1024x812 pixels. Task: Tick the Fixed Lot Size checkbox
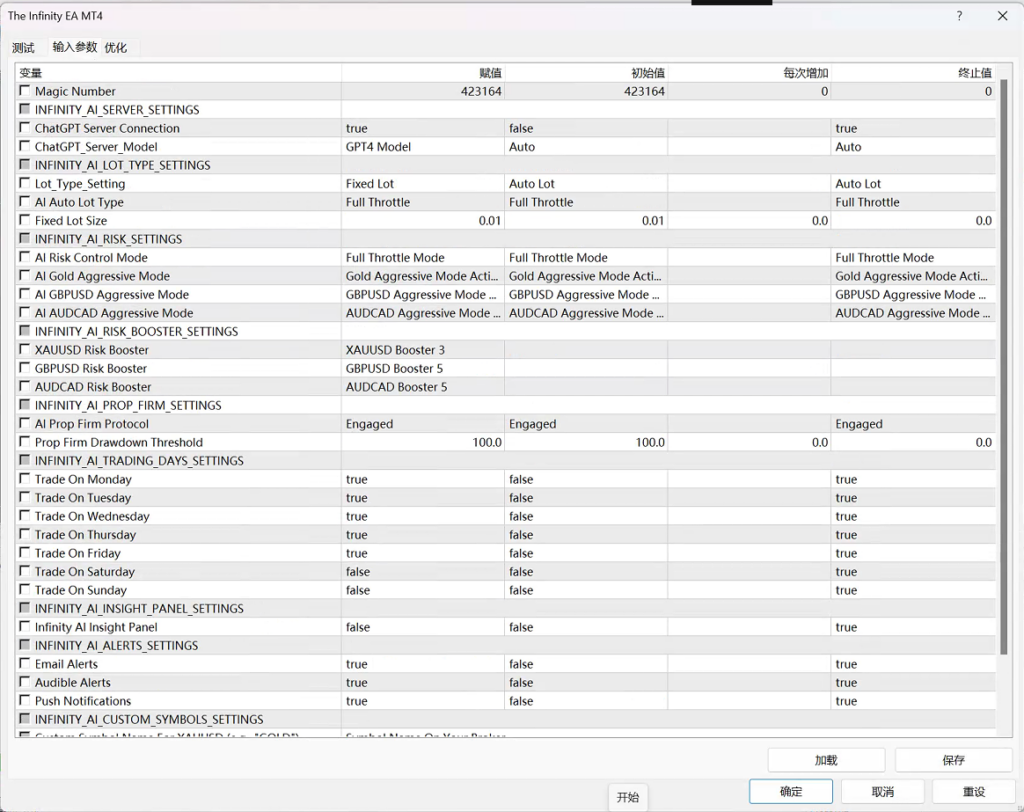pyautogui.click(x=25, y=220)
